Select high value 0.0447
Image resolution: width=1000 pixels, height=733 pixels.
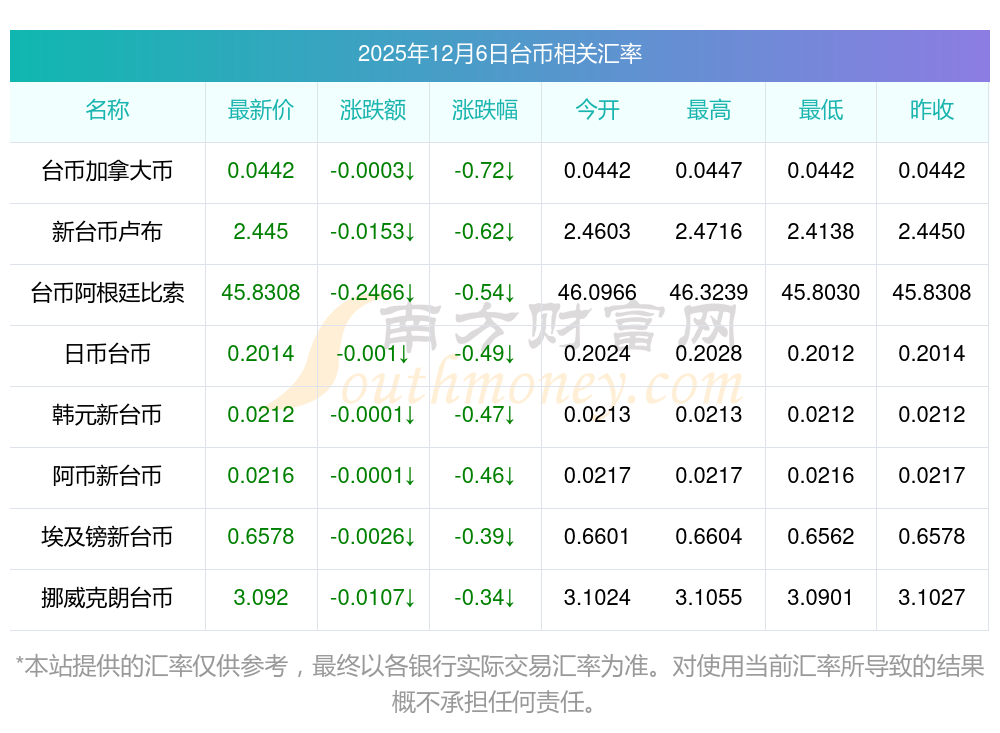[709, 171]
